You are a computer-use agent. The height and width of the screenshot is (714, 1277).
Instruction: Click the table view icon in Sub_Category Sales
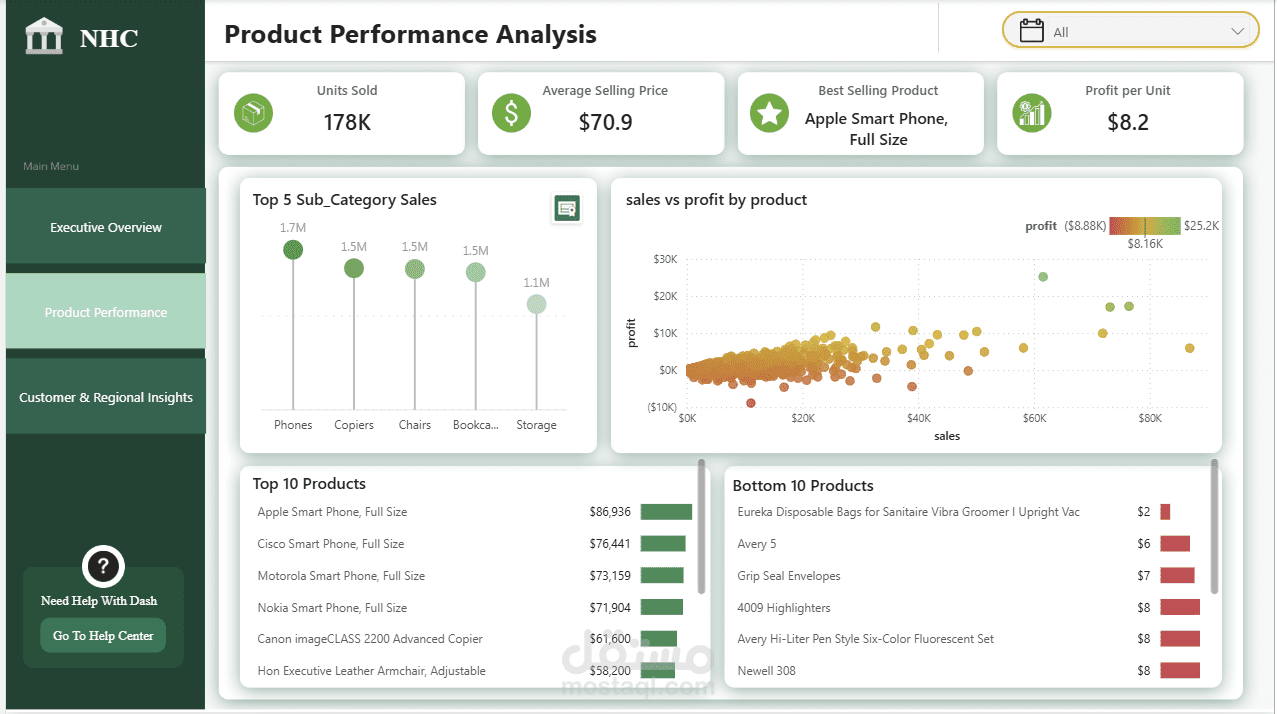(x=567, y=208)
